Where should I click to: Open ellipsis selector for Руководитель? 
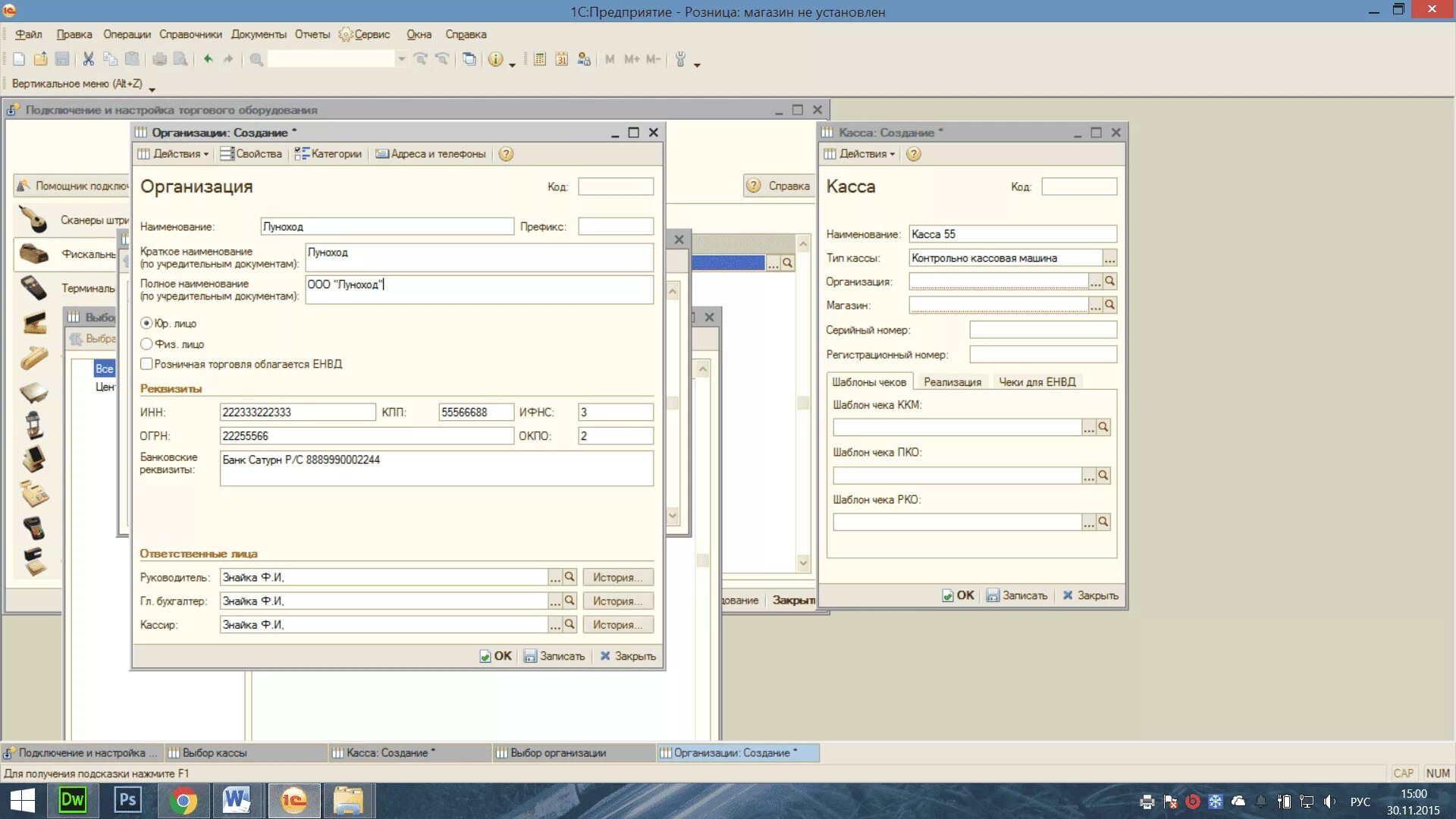555,577
